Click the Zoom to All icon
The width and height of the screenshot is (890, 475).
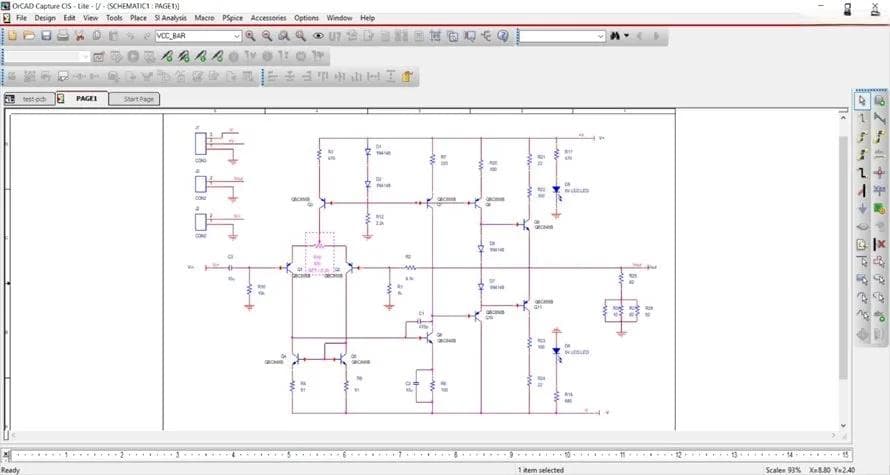pos(301,36)
